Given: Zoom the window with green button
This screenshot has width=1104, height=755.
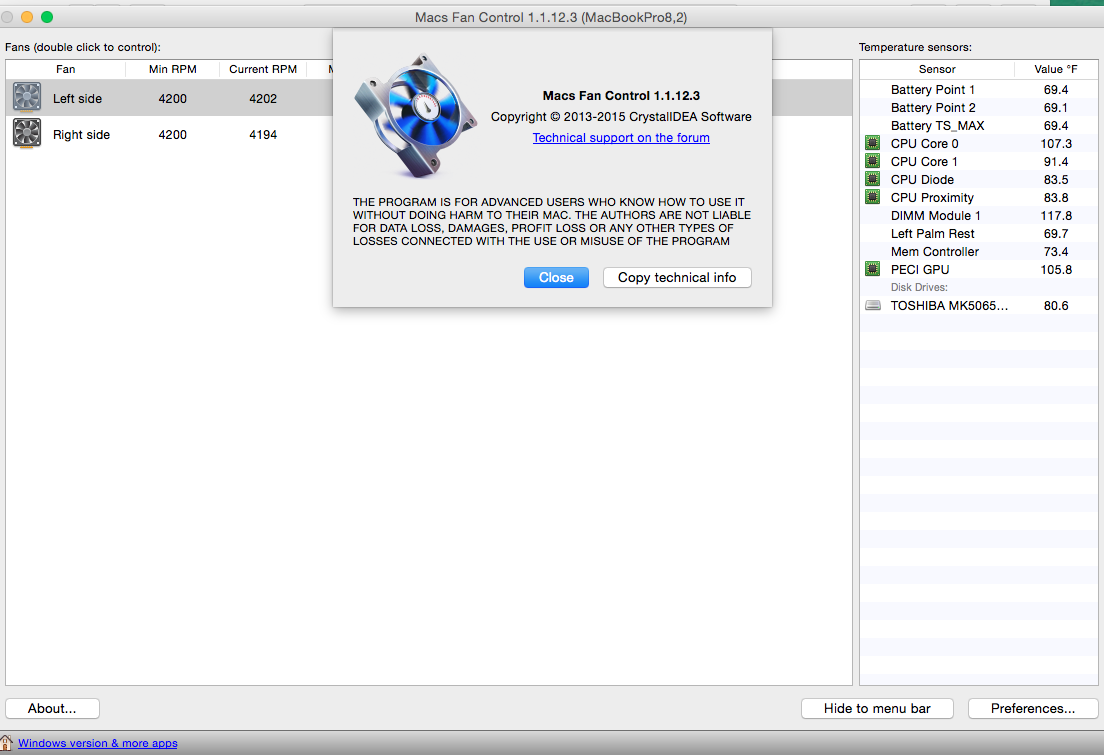Looking at the screenshot, I should tap(47, 17).
